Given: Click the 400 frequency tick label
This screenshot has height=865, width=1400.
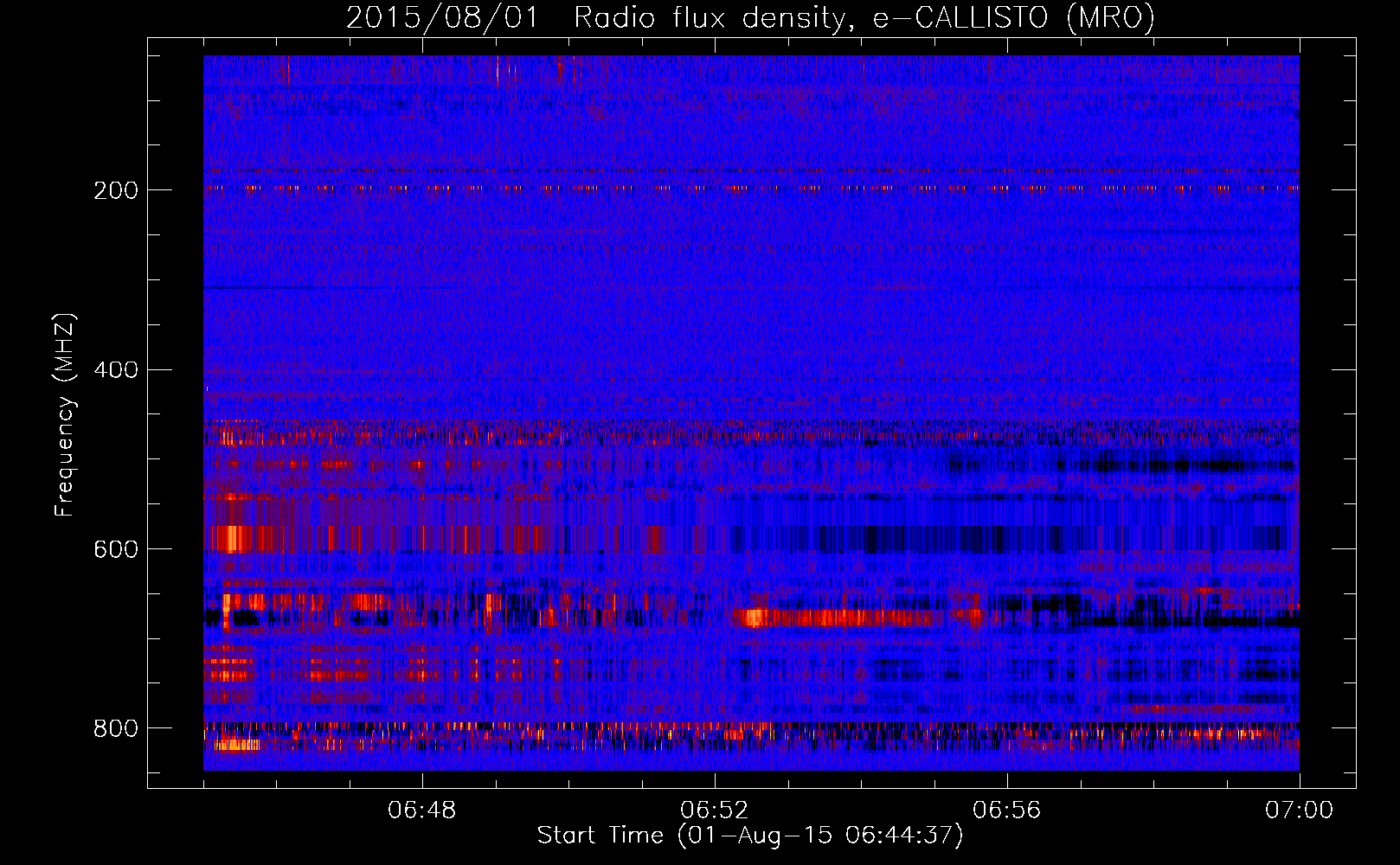Looking at the screenshot, I should [x=116, y=370].
